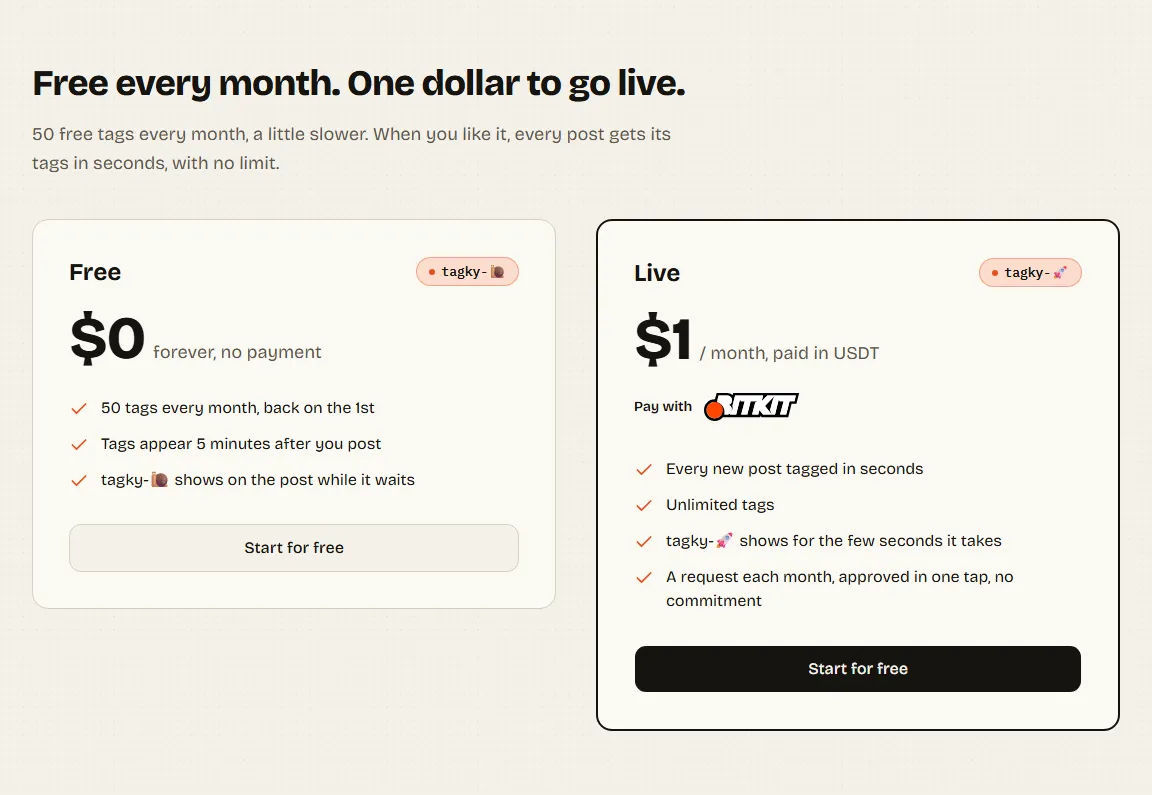Click checkmark beside Unlimited tags
This screenshot has height=795, width=1152.
coord(644,506)
